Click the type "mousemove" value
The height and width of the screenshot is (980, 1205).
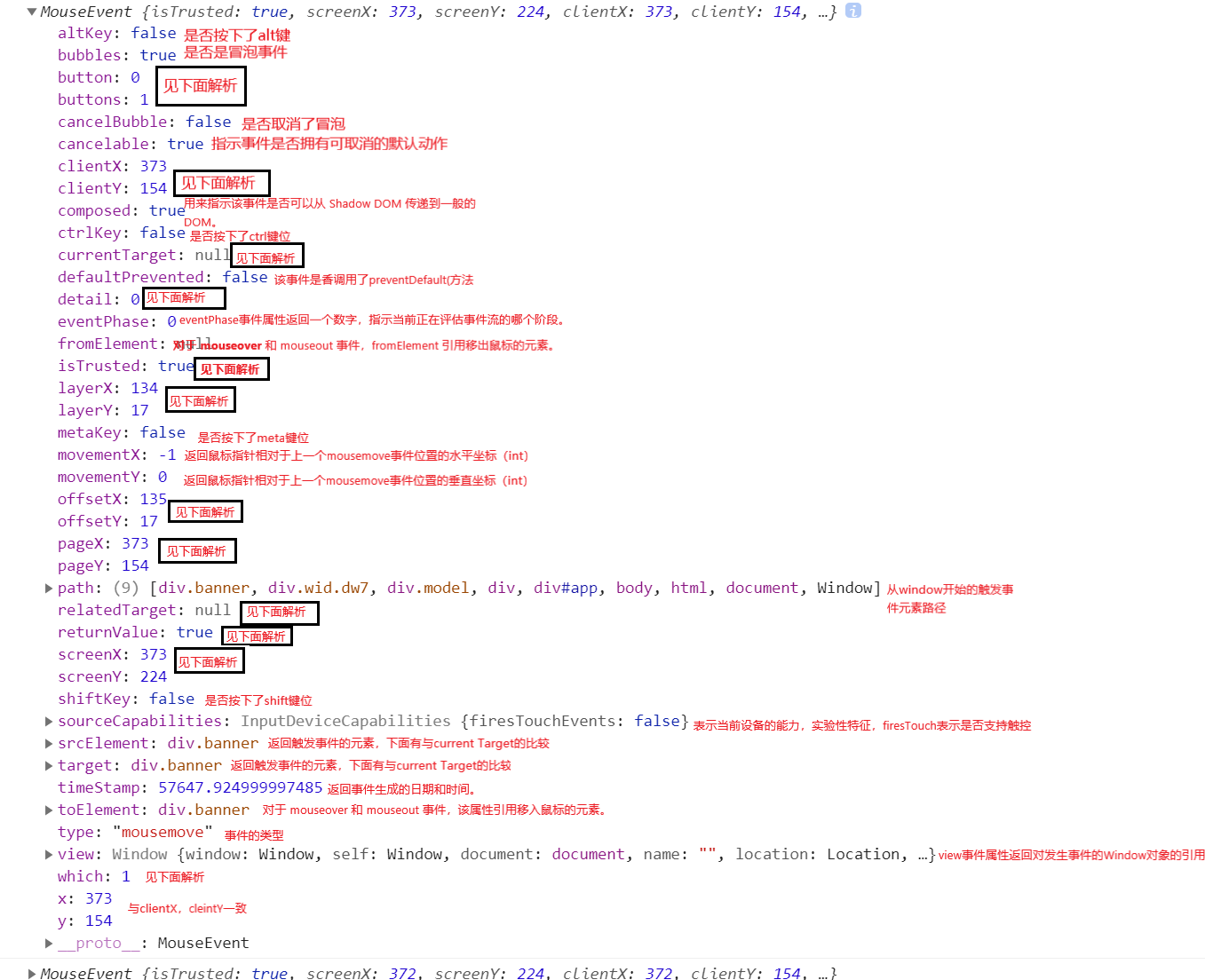coord(163,832)
